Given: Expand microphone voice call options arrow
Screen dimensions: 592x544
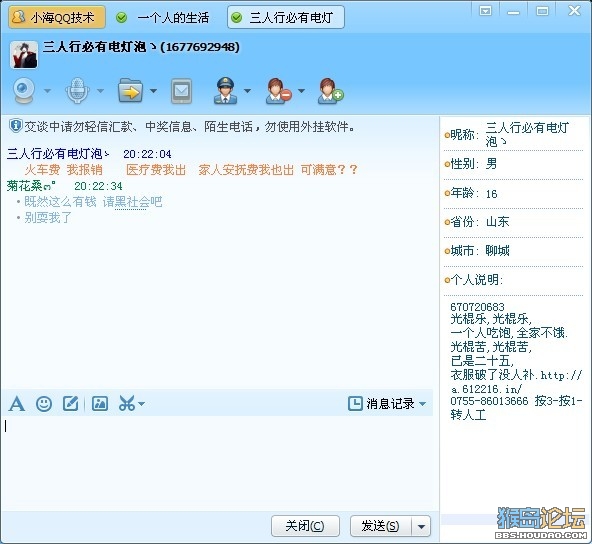Looking at the screenshot, I should click(100, 91).
